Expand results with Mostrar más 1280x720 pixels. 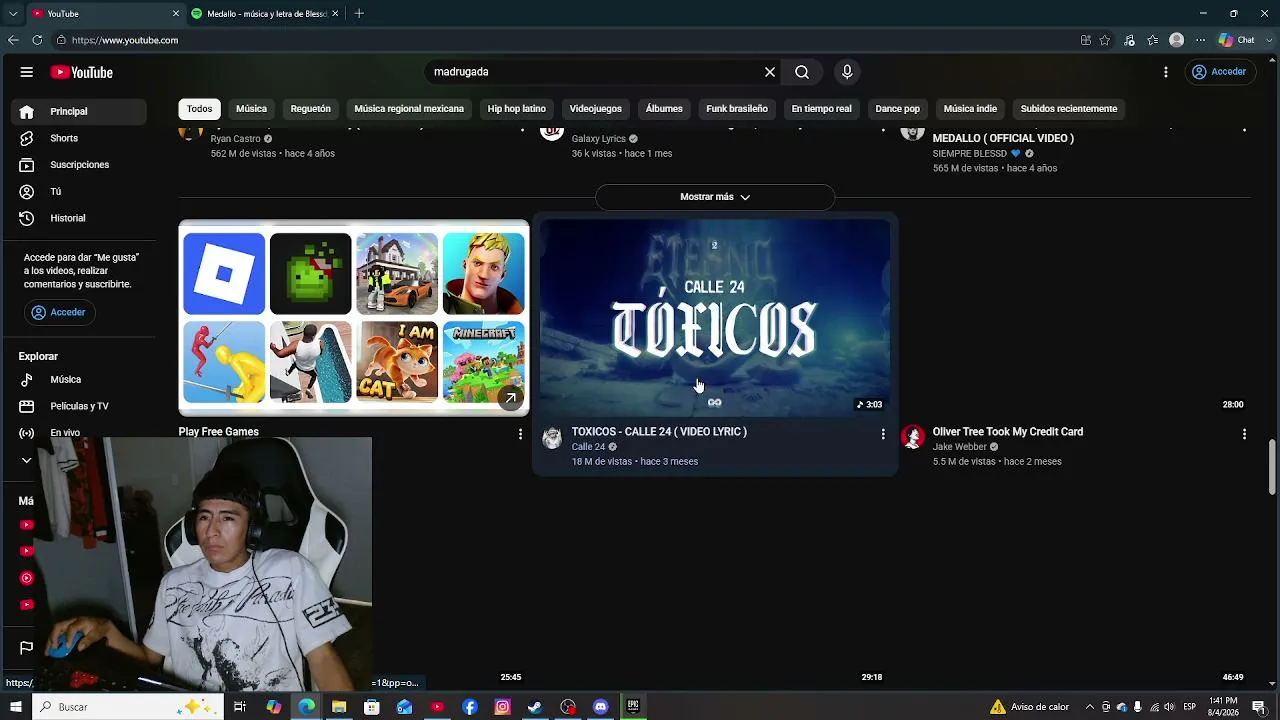(715, 197)
